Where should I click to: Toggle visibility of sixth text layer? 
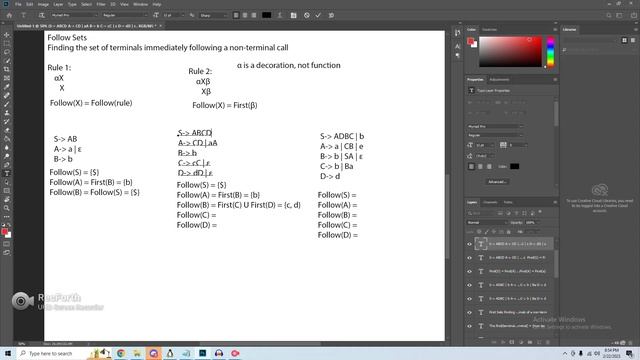[x=469, y=312]
